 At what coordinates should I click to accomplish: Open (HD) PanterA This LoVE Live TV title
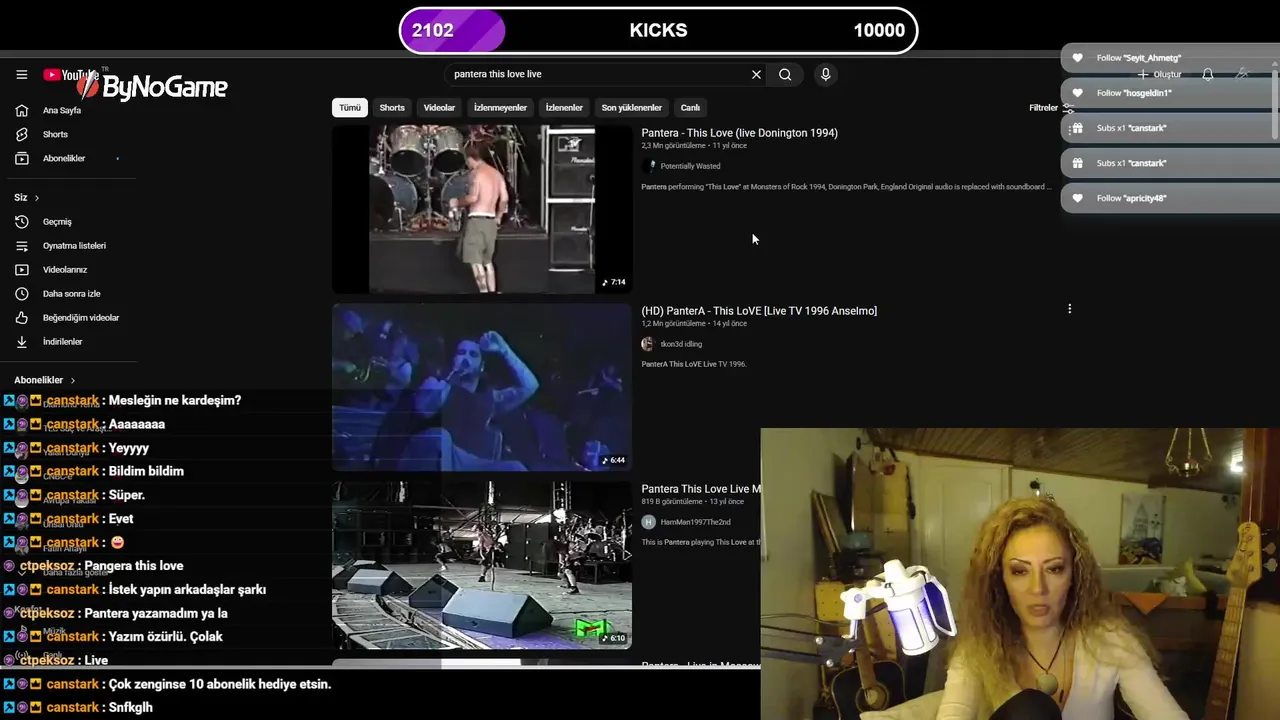(x=759, y=311)
